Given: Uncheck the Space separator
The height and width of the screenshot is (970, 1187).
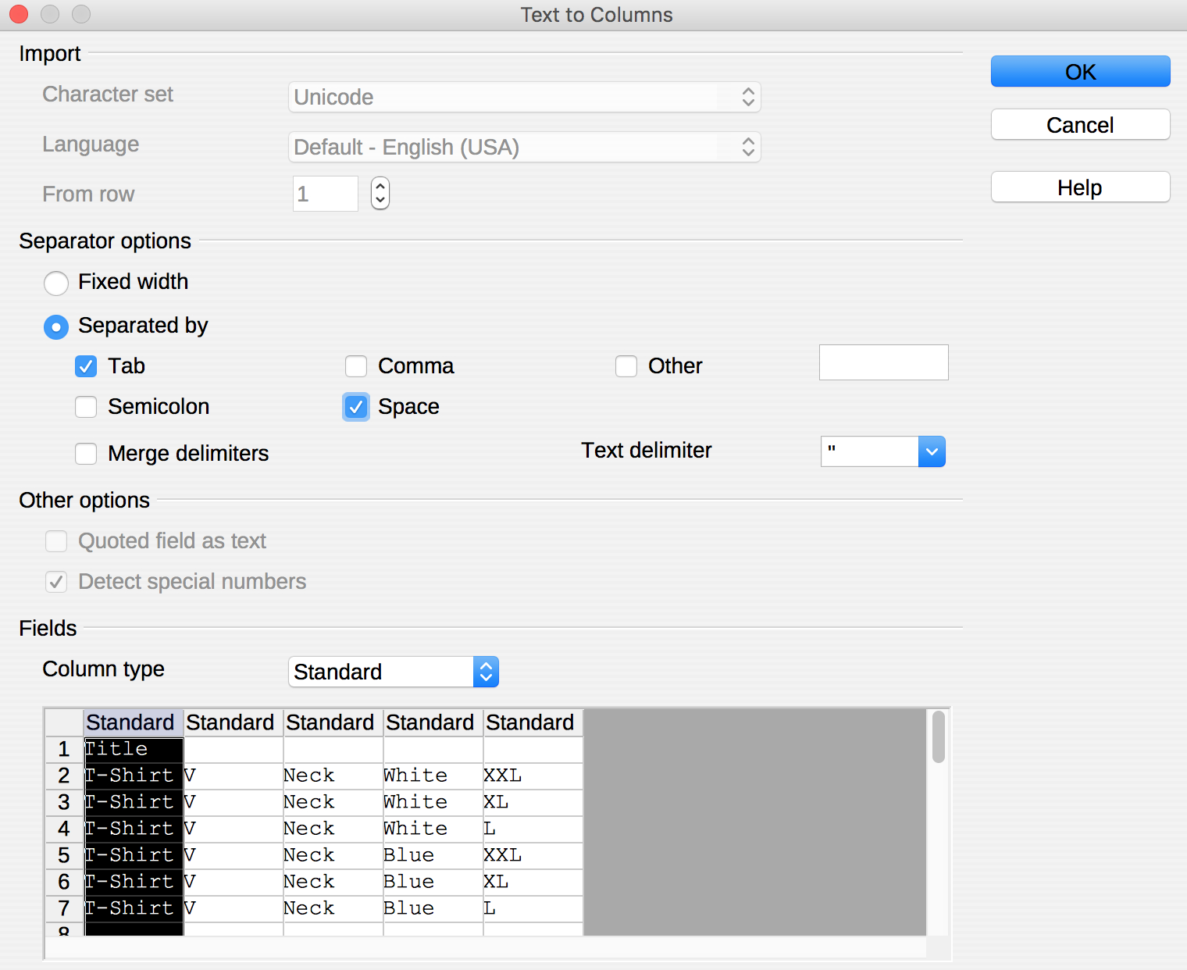Looking at the screenshot, I should [356, 407].
